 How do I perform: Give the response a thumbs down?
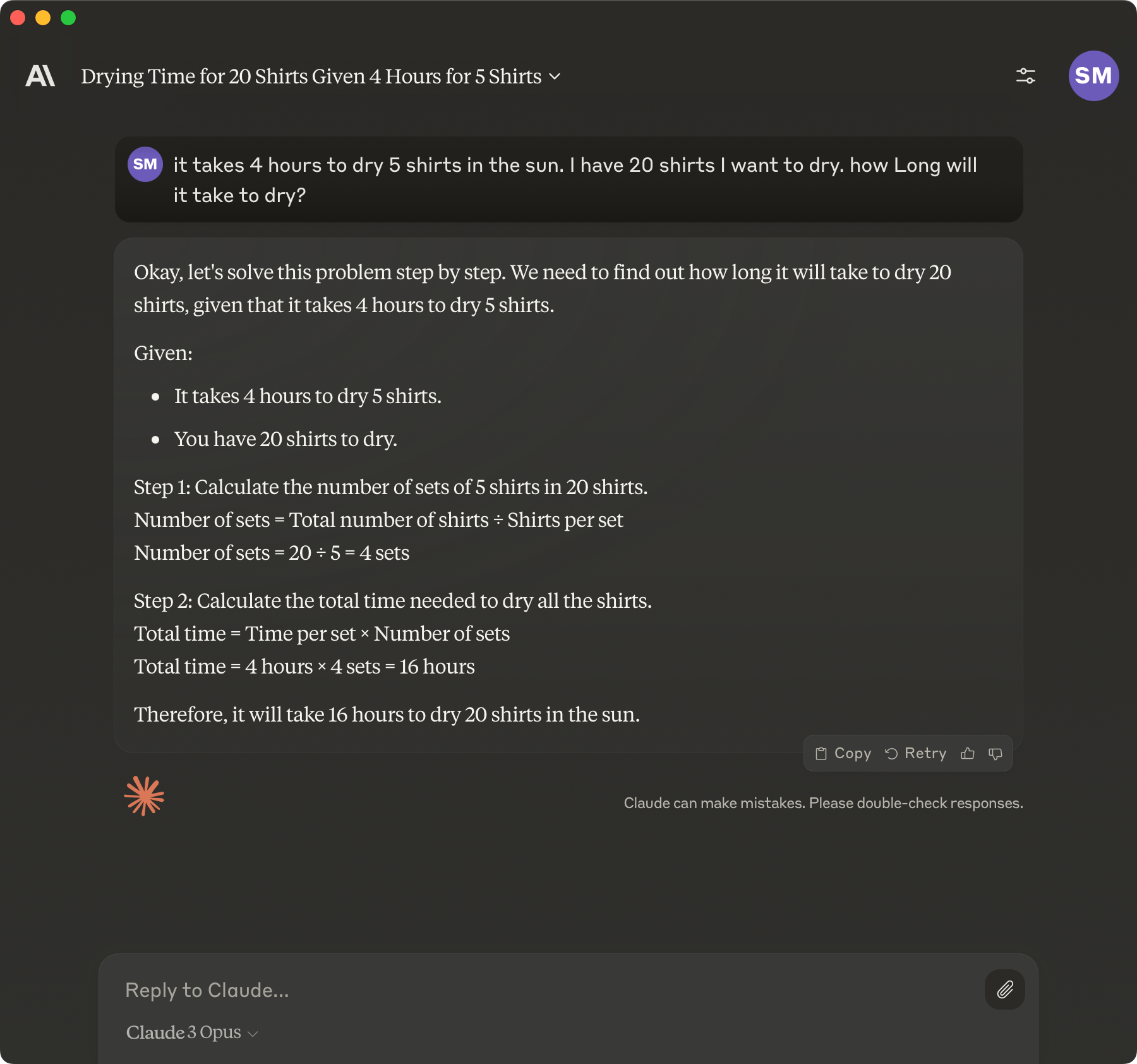pos(996,753)
